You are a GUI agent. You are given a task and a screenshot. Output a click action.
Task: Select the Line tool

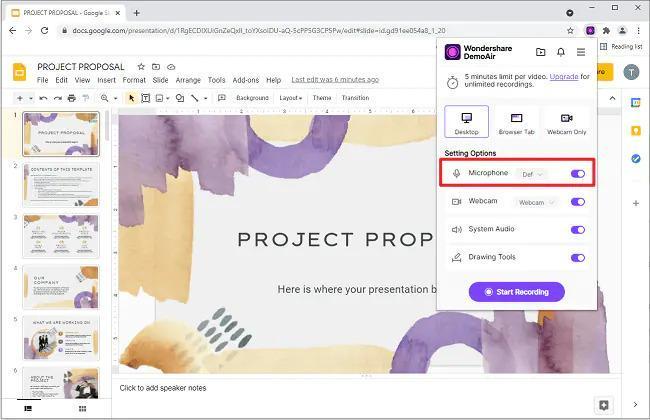coord(194,98)
